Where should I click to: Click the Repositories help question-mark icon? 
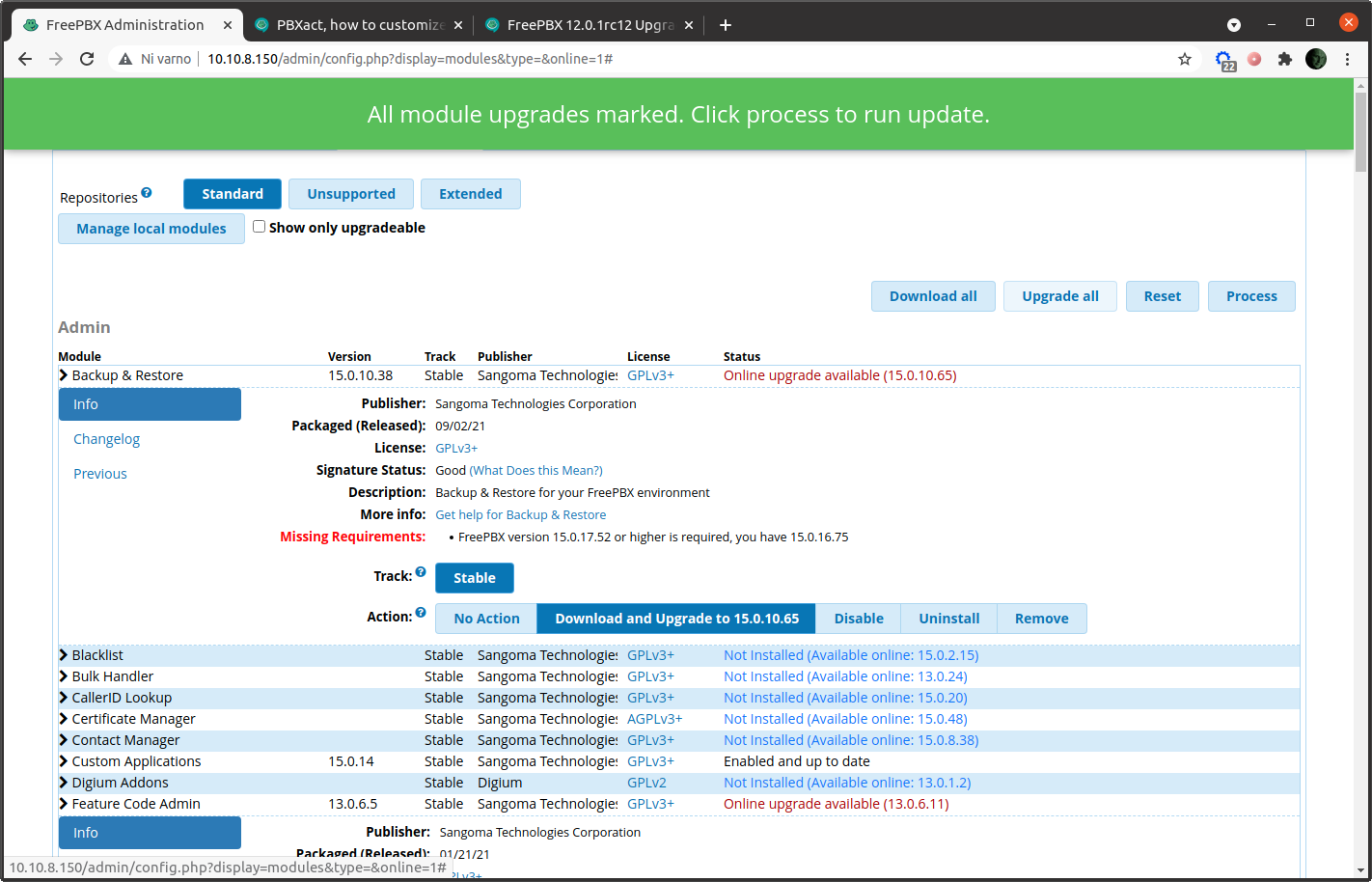(x=148, y=191)
